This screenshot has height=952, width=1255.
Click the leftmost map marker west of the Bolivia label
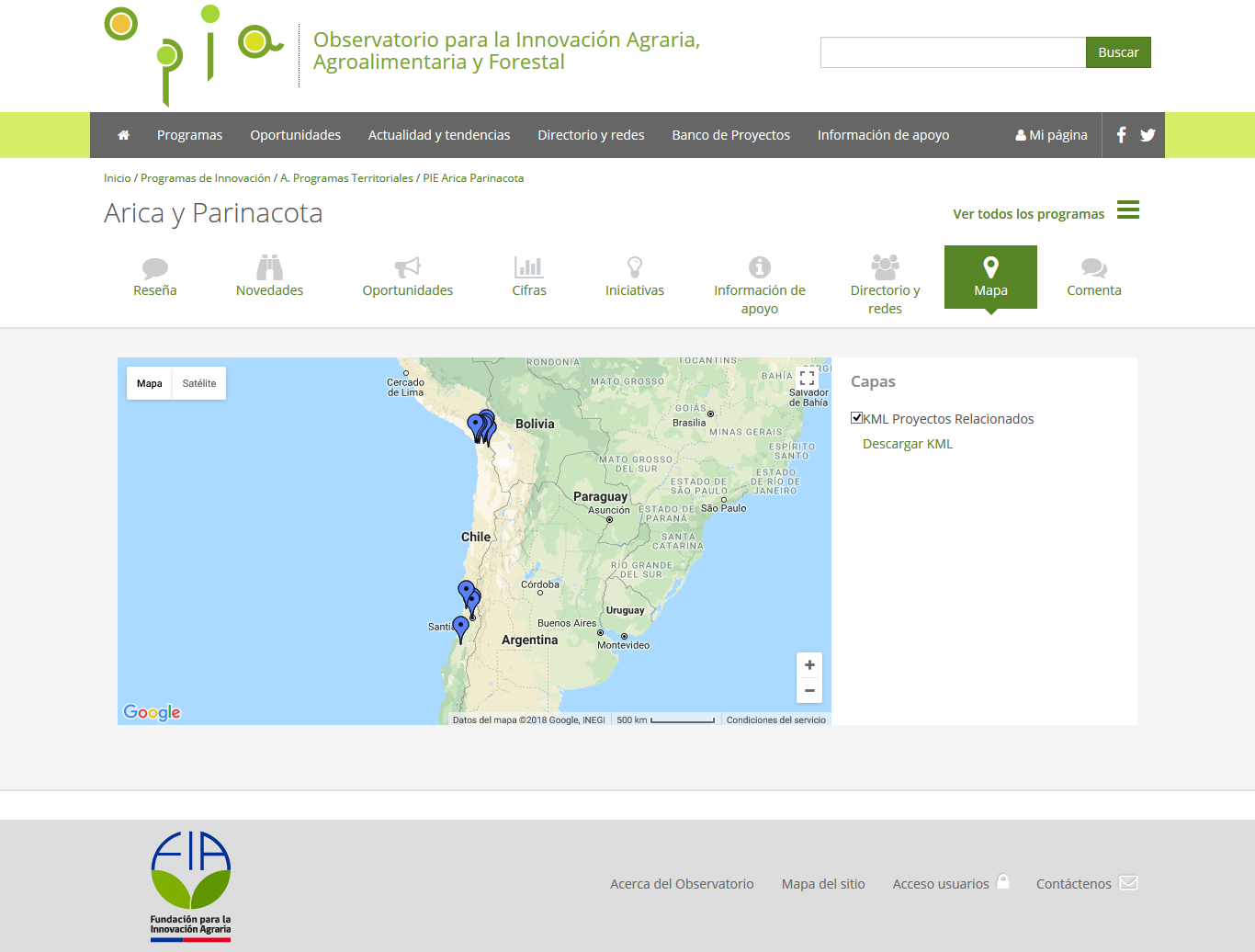[475, 427]
